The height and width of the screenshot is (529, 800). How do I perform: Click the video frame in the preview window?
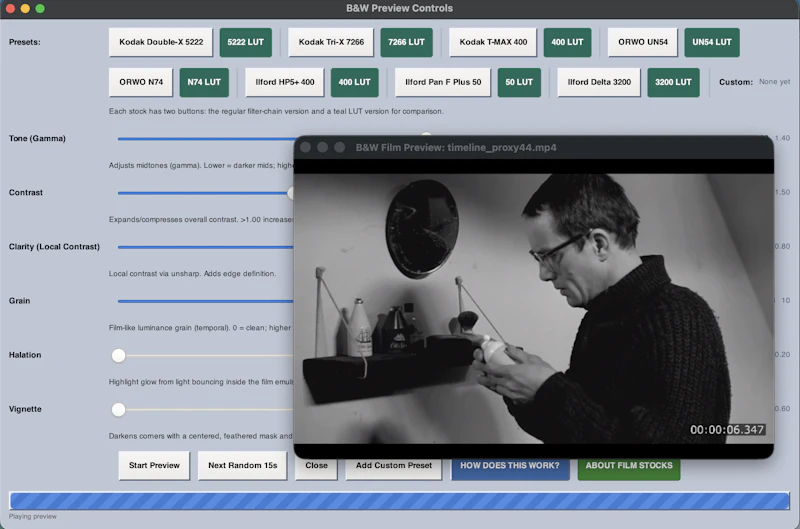tap(534, 309)
